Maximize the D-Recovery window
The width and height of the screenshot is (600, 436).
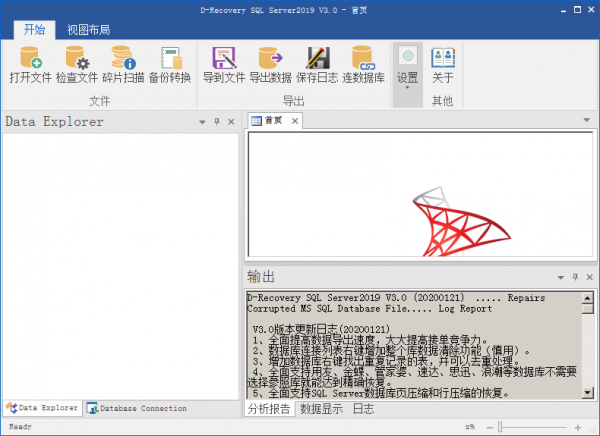[577, 10]
